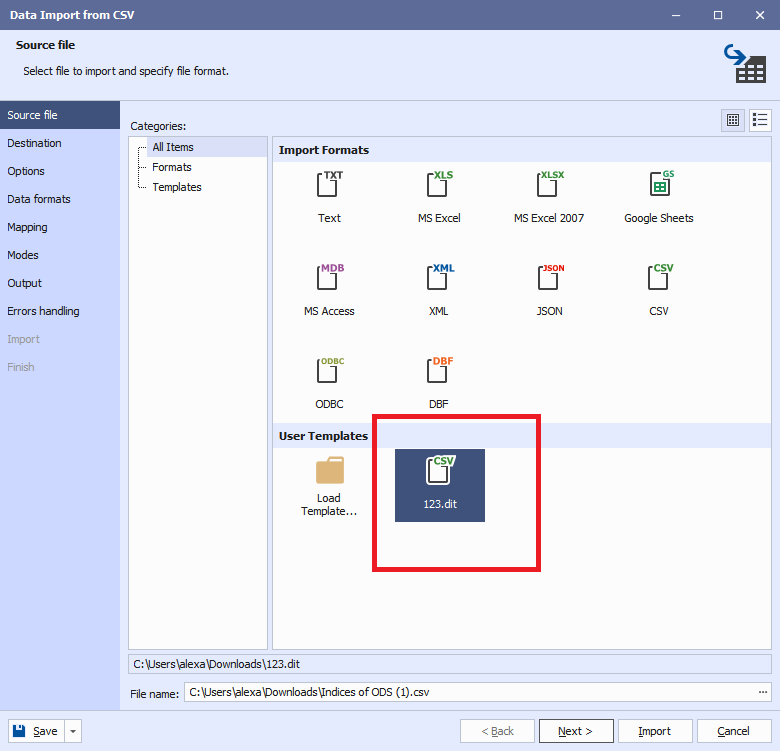Open the Data formats wizard step
The height and width of the screenshot is (751, 780).
60,199
